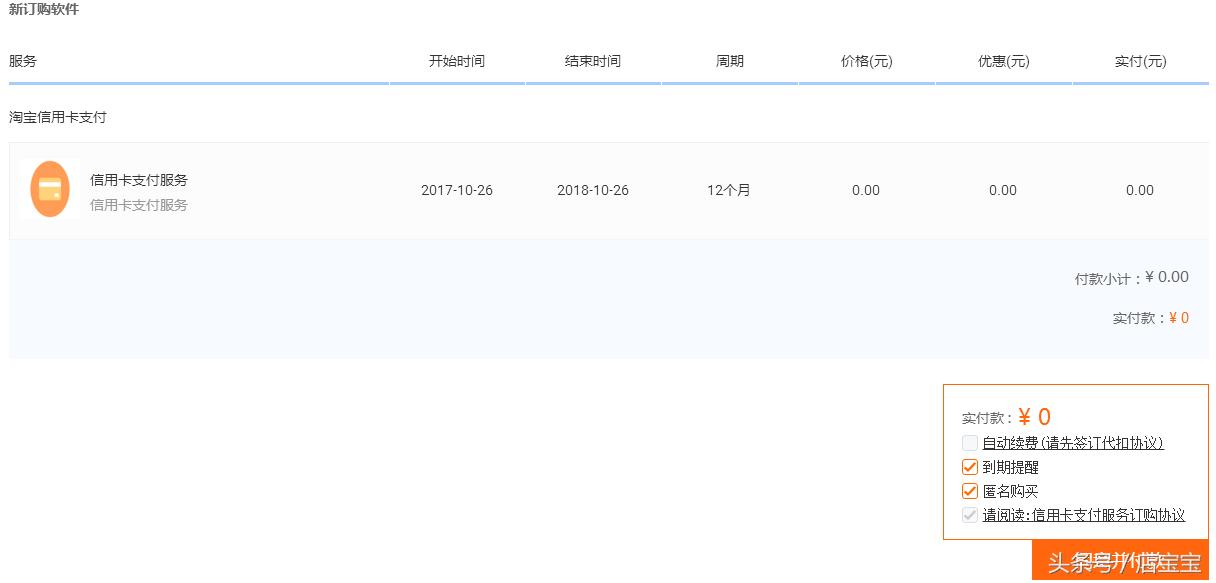Disable the 到期提醒 expiry reminder checkbox
This screenshot has height=583, width=1216.
click(x=969, y=466)
